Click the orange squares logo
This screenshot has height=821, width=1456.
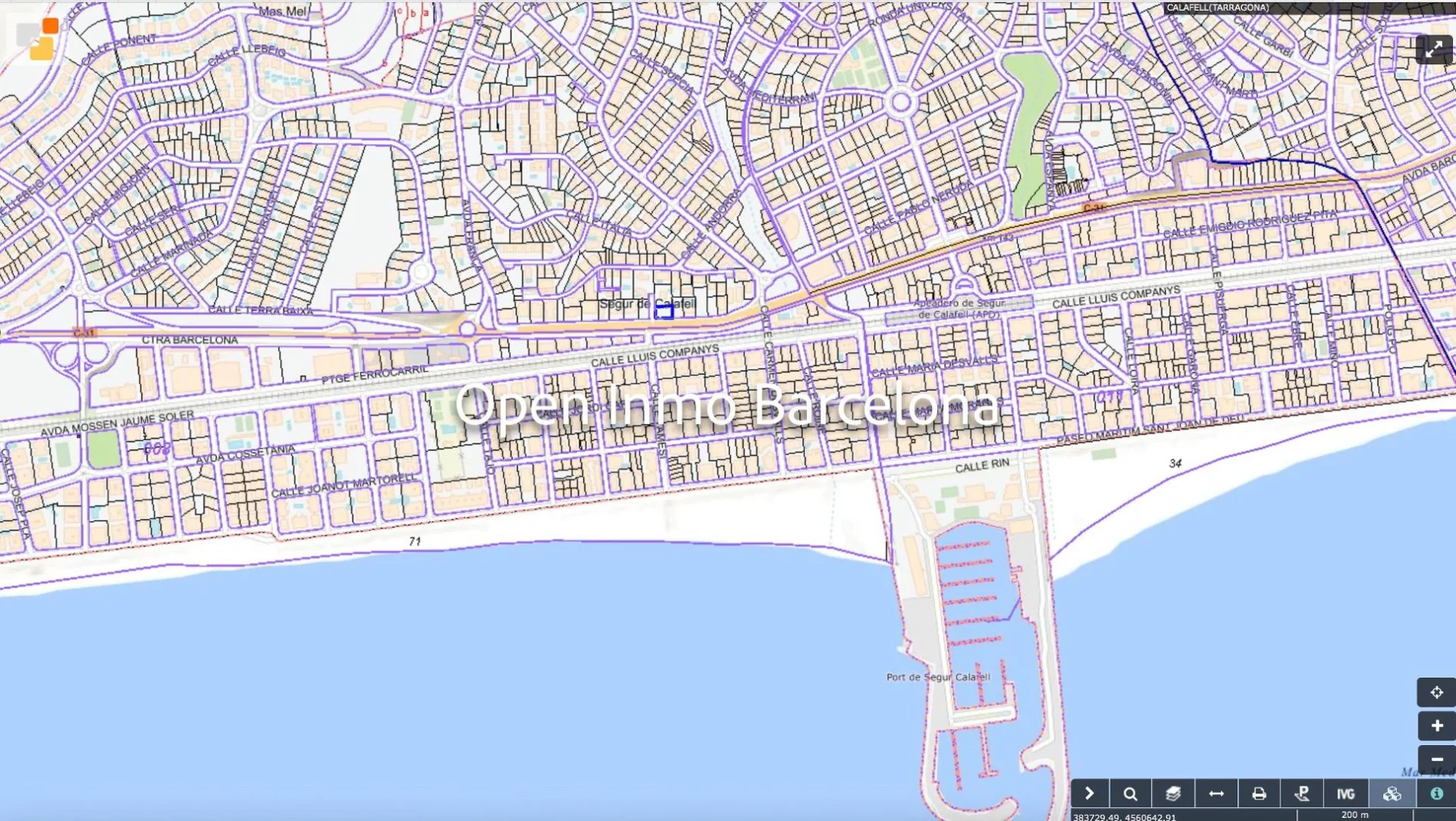tap(38, 38)
